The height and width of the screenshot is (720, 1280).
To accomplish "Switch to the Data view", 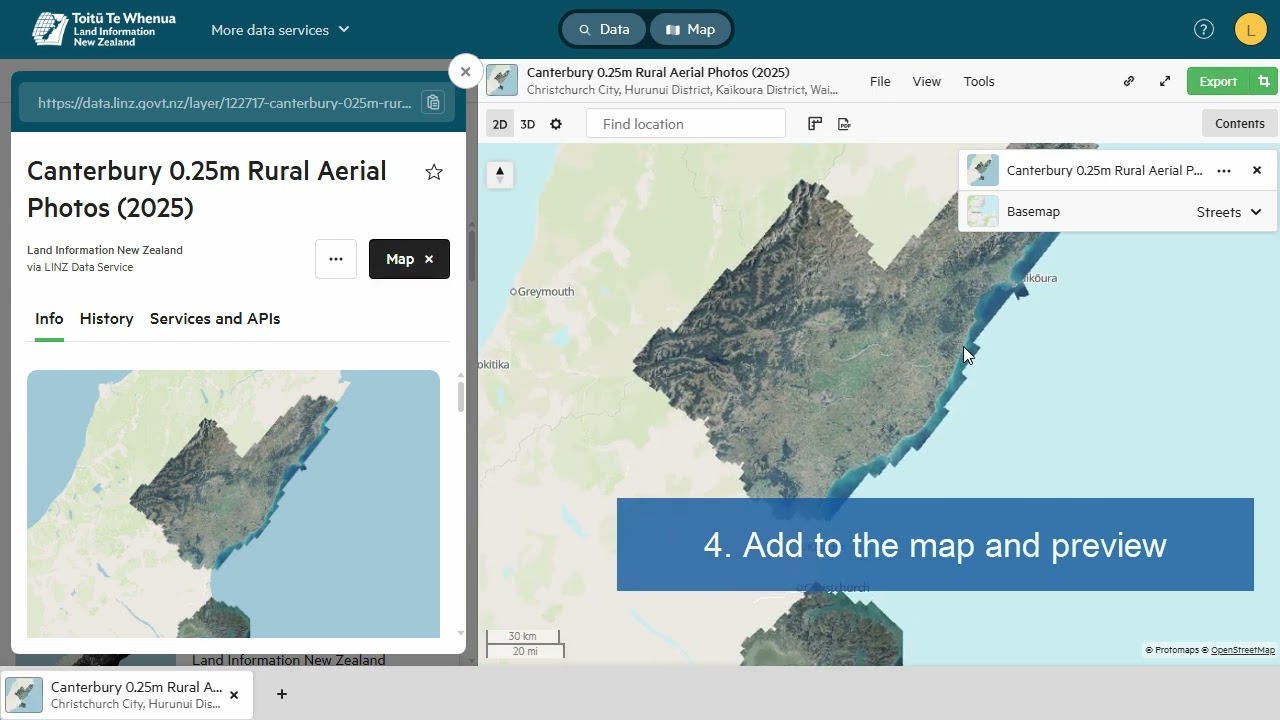I will [x=604, y=30].
